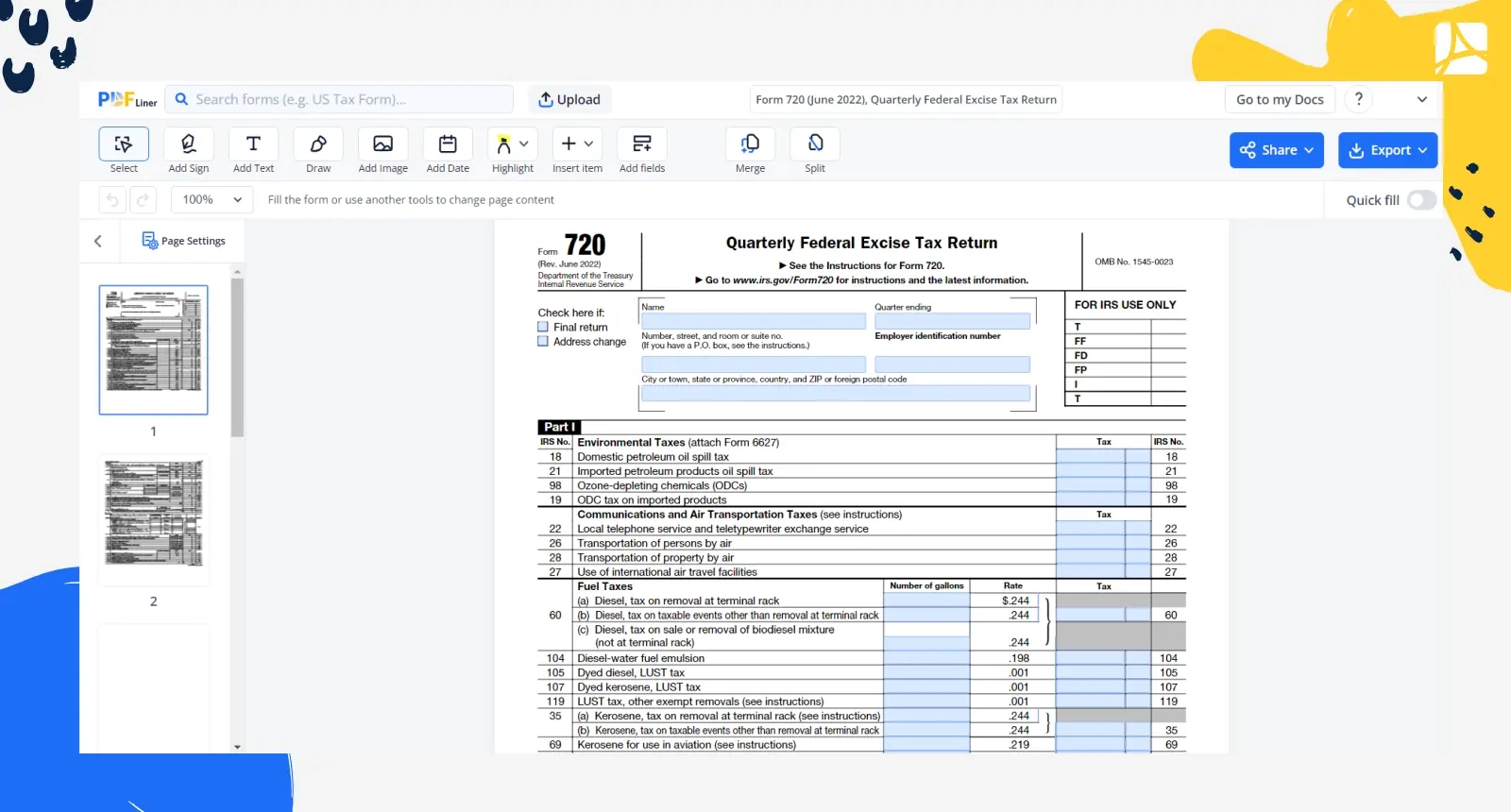Click the sidebar scrollbar down arrow
This screenshot has height=812, width=1511.
coord(237,747)
